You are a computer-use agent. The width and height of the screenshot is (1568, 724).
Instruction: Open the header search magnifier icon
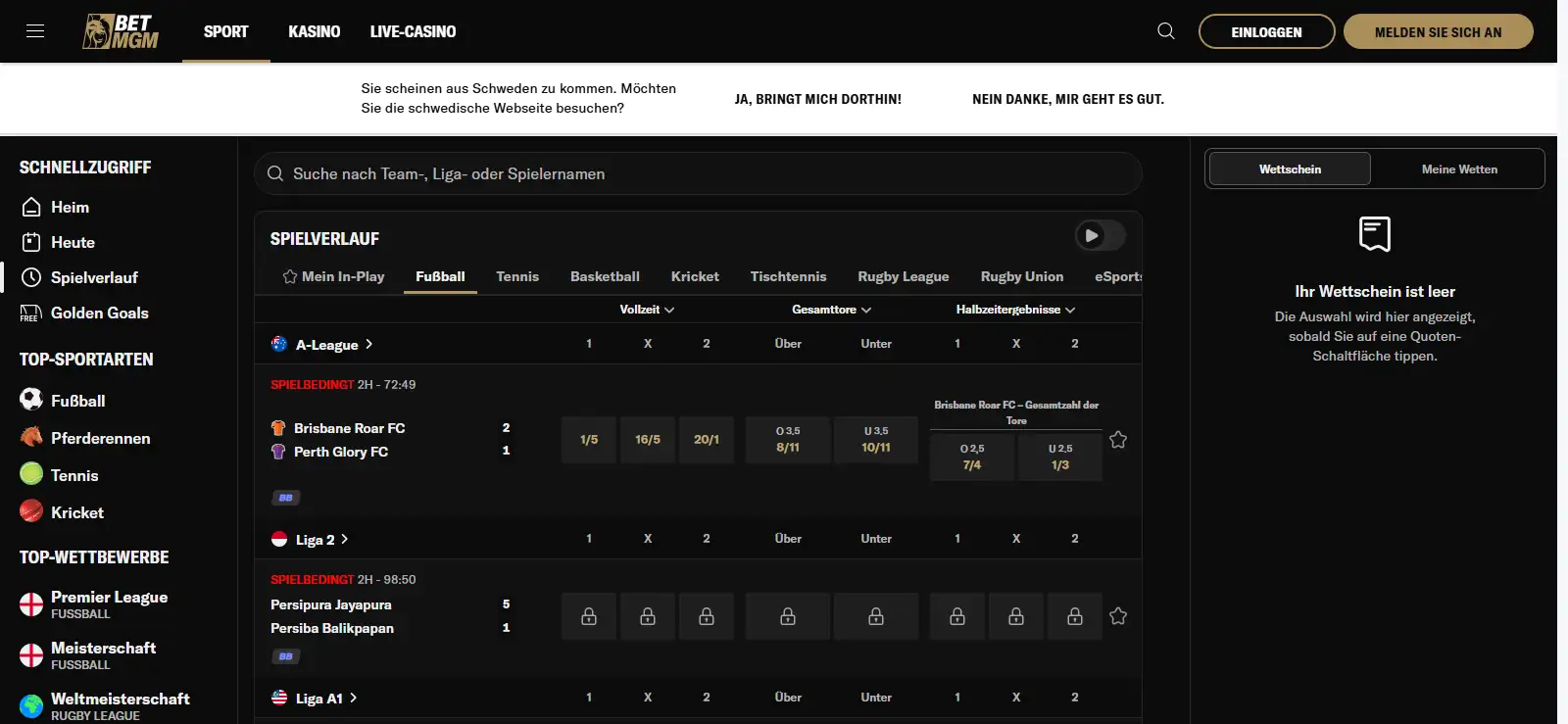(1166, 31)
